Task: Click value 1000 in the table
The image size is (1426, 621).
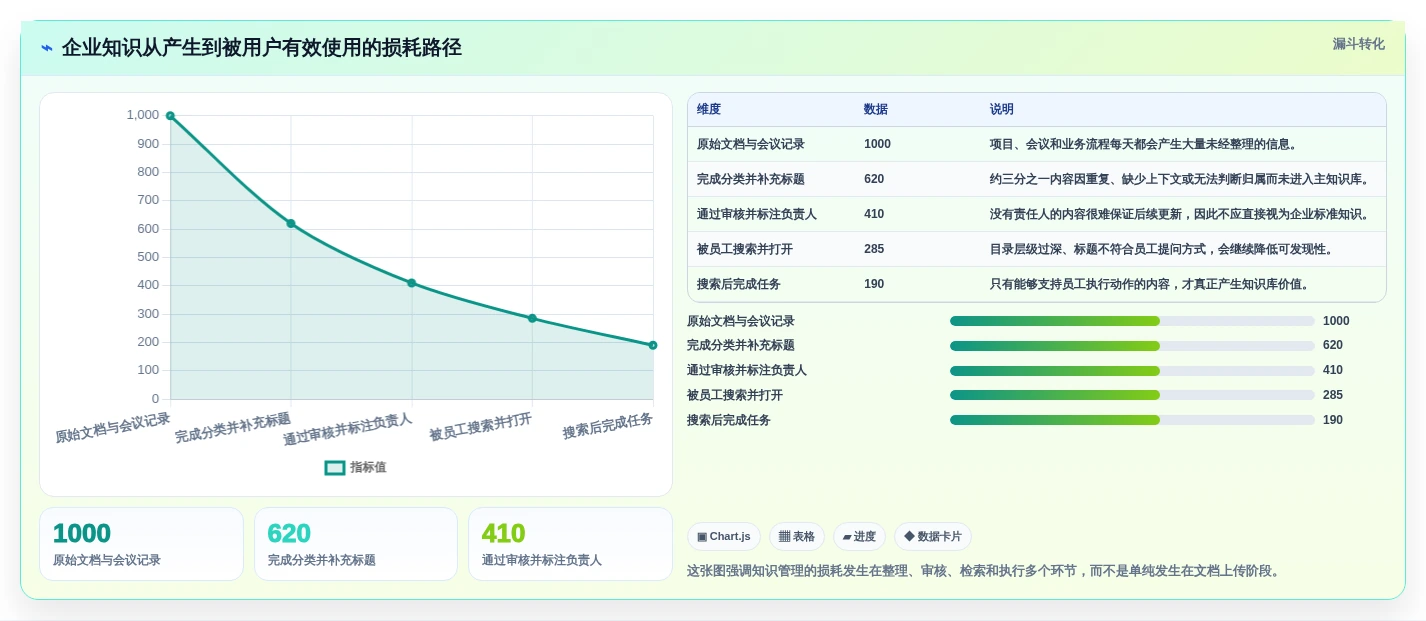Action: click(x=877, y=144)
